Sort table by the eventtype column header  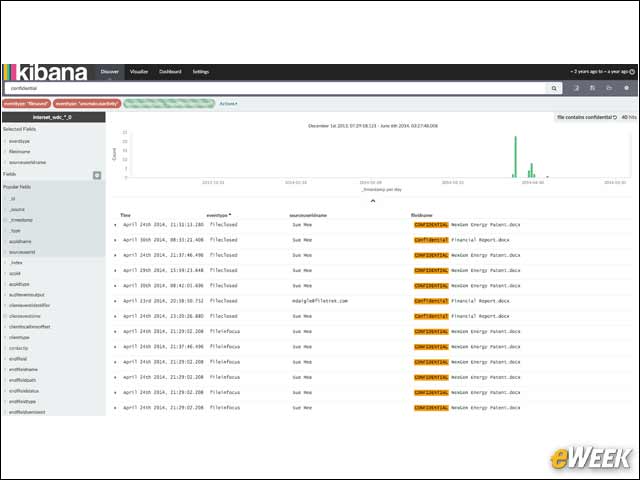point(218,215)
